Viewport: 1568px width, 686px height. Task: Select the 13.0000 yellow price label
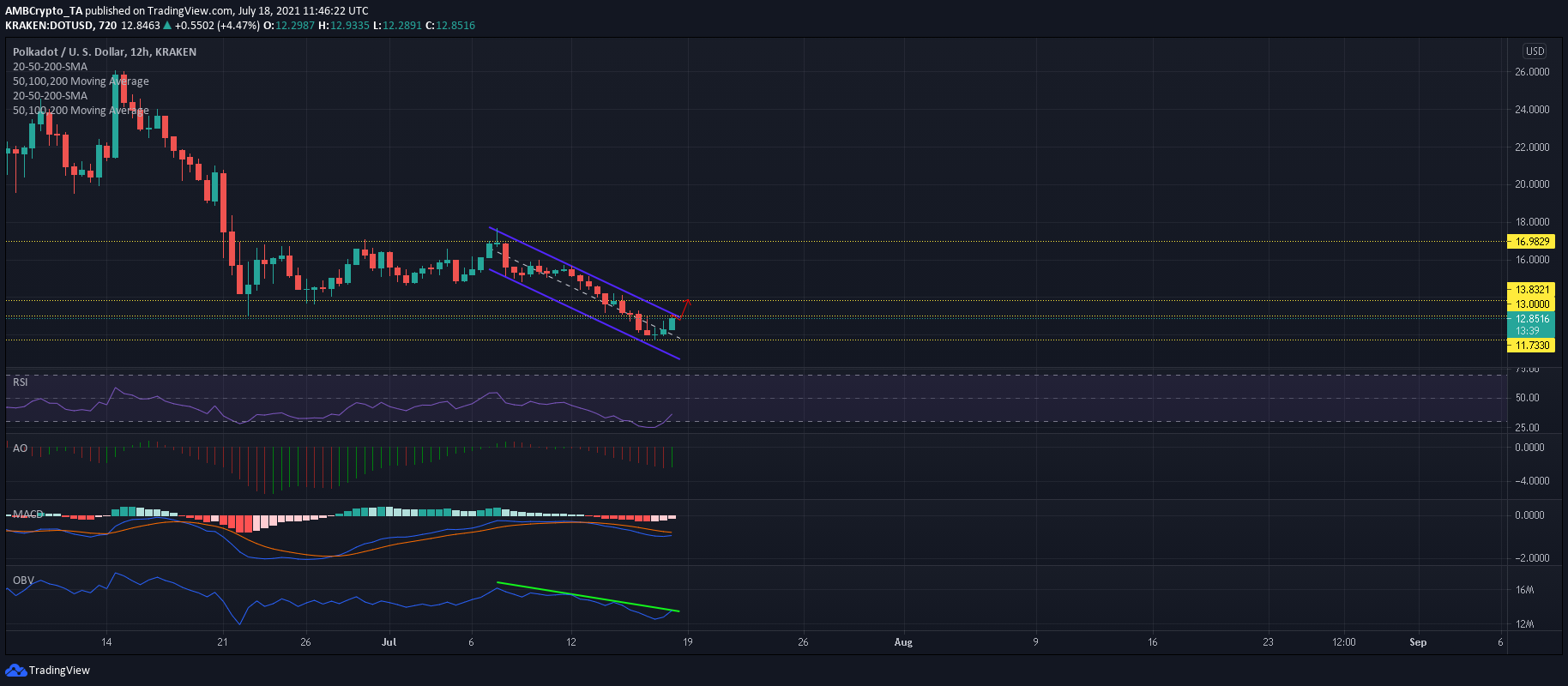coord(1531,304)
